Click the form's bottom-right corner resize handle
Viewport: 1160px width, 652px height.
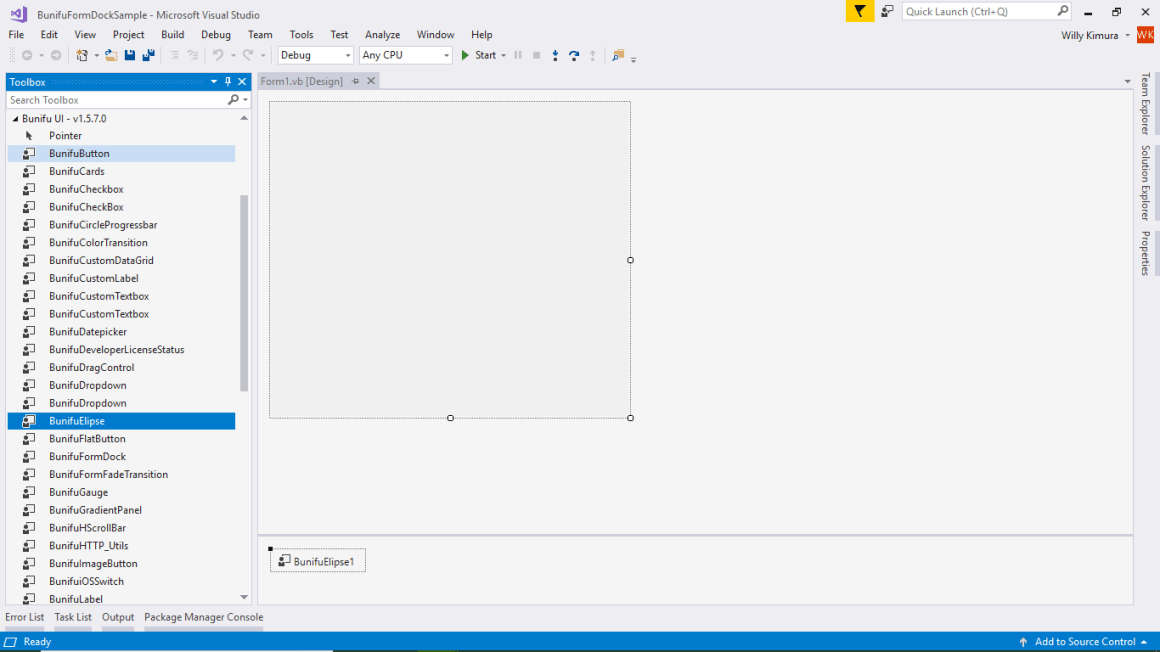[630, 418]
